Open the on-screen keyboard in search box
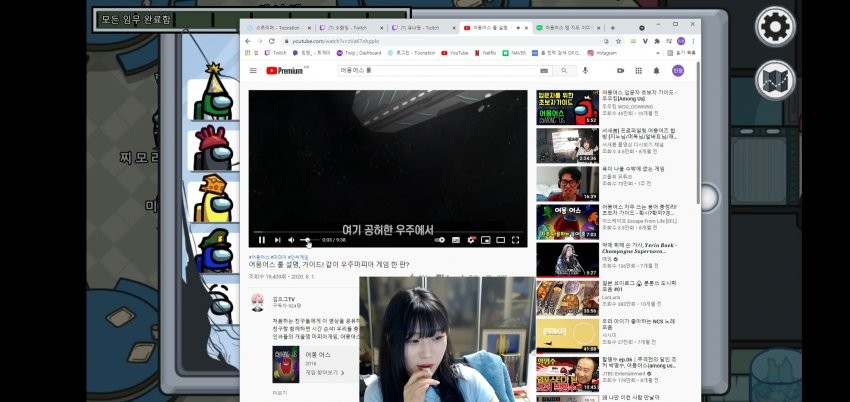The height and width of the screenshot is (402, 850). [x=544, y=70]
